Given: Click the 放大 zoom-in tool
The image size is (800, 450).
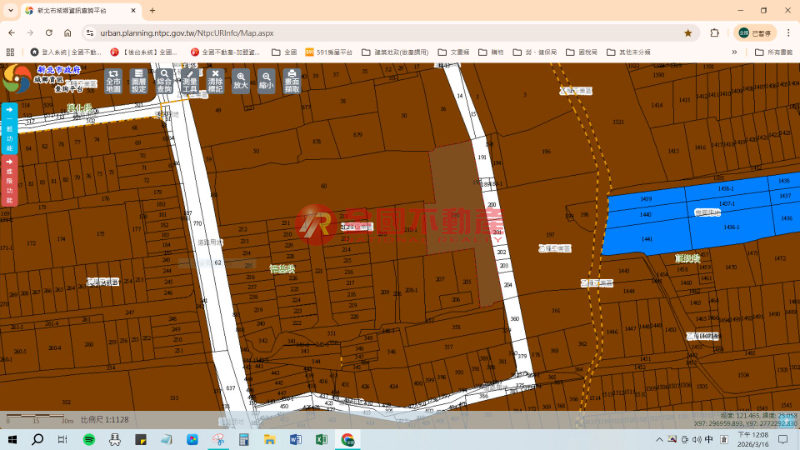Looking at the screenshot, I should pos(240,80).
